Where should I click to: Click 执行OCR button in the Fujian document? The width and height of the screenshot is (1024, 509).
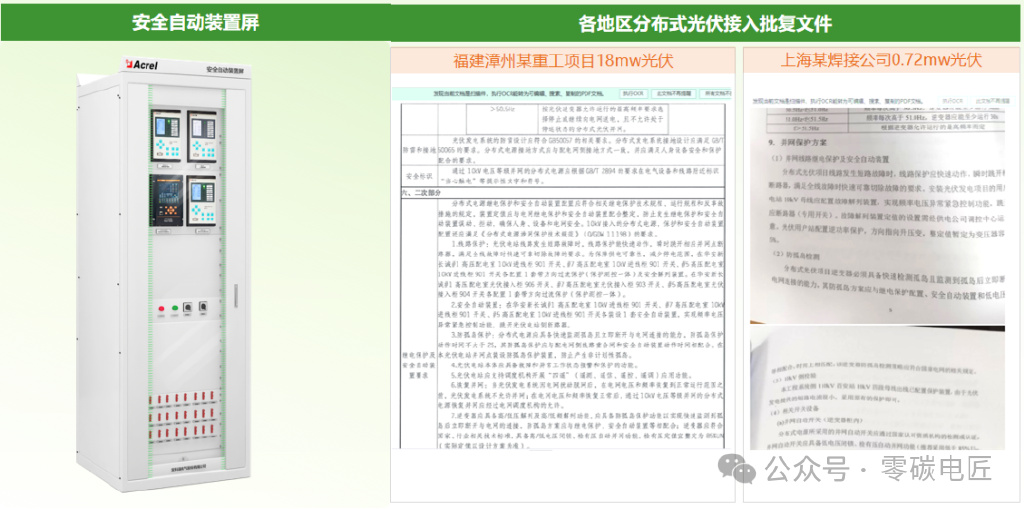[x=631, y=93]
